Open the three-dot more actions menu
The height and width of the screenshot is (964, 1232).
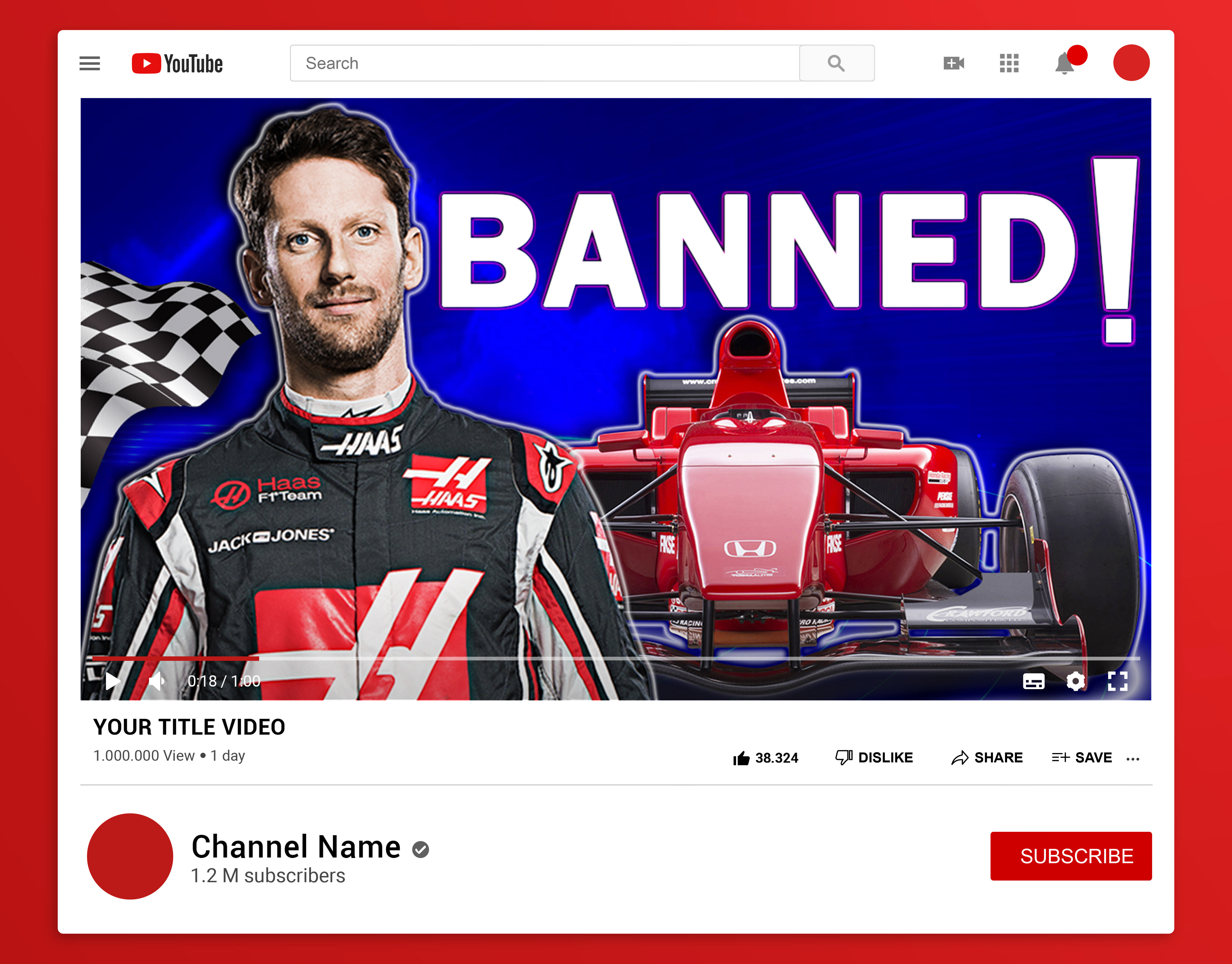click(1133, 759)
